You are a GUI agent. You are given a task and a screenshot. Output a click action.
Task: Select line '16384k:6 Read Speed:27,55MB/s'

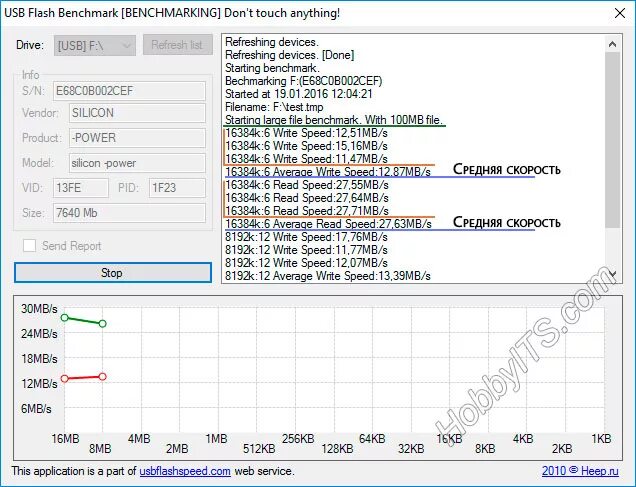click(x=307, y=185)
